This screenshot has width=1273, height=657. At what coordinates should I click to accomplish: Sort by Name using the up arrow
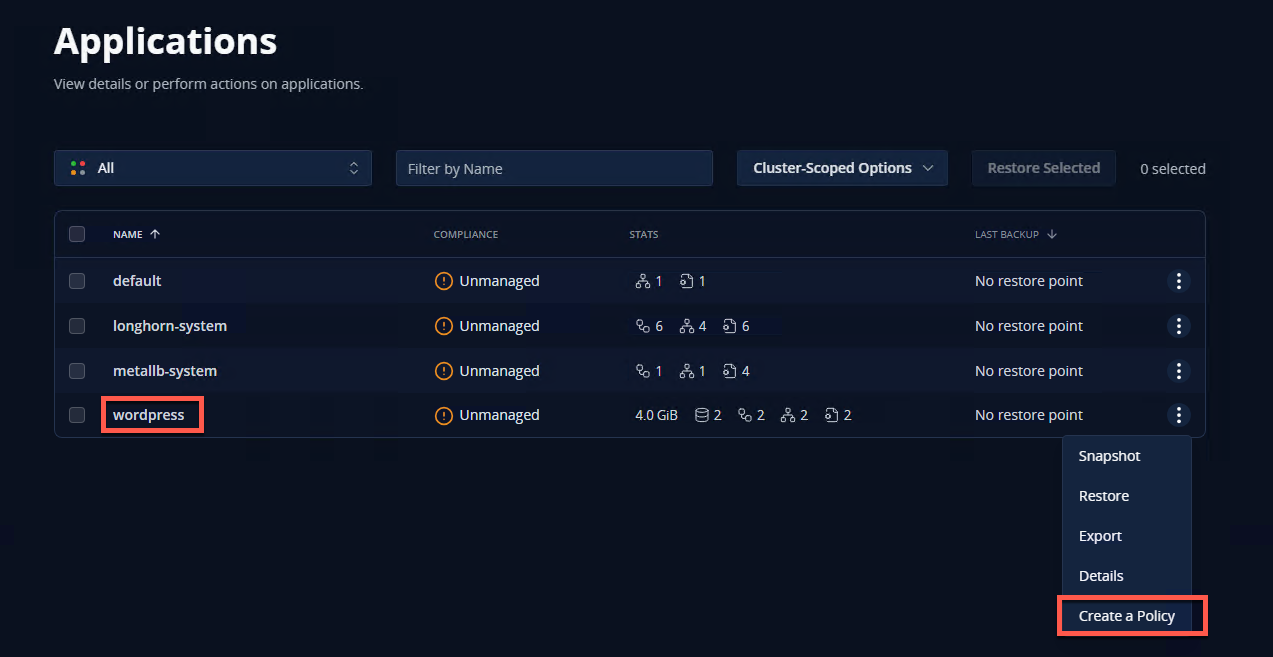click(x=155, y=235)
